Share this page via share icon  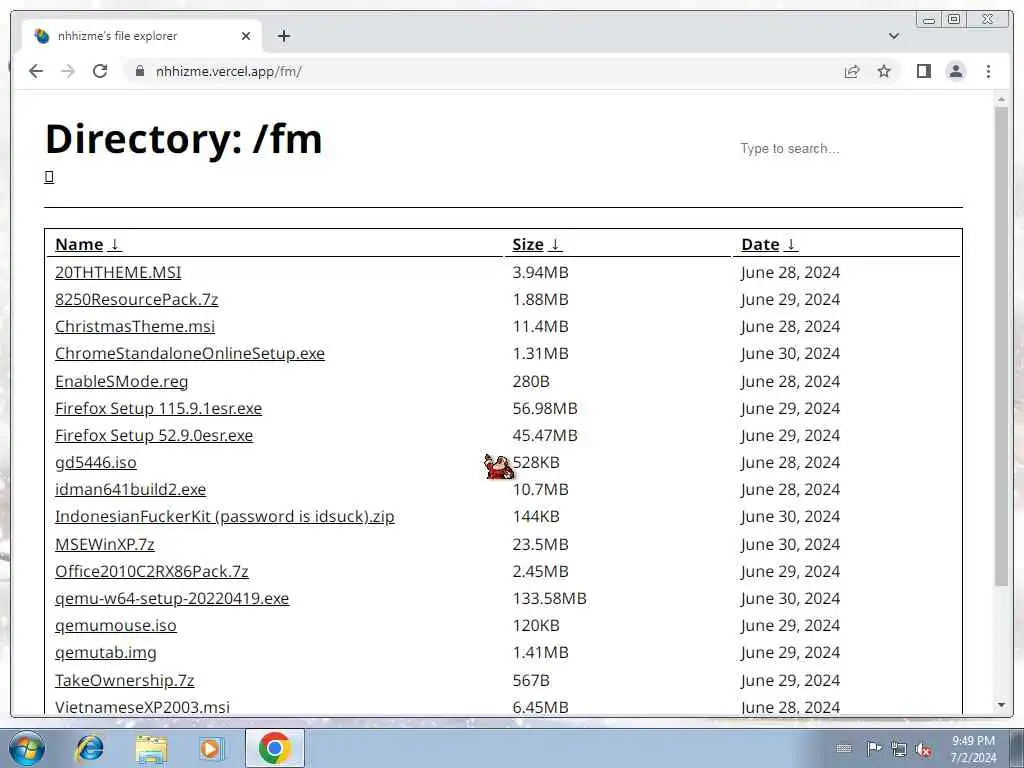click(x=852, y=71)
